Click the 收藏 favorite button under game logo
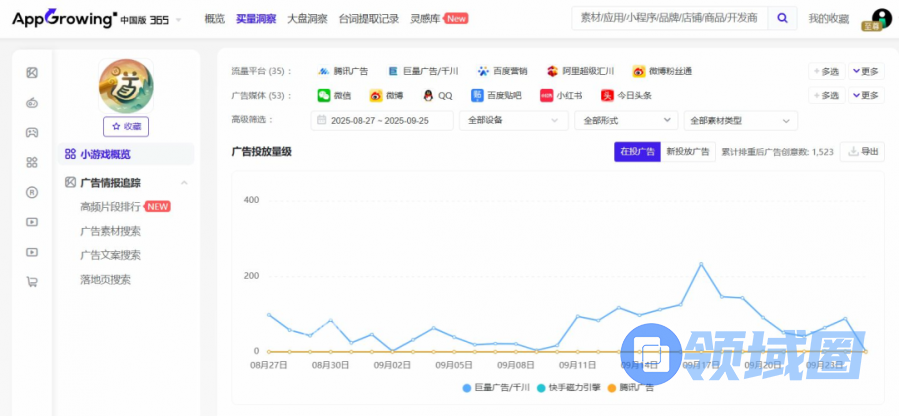Screen dimensions: 899x416 click(x=126, y=126)
